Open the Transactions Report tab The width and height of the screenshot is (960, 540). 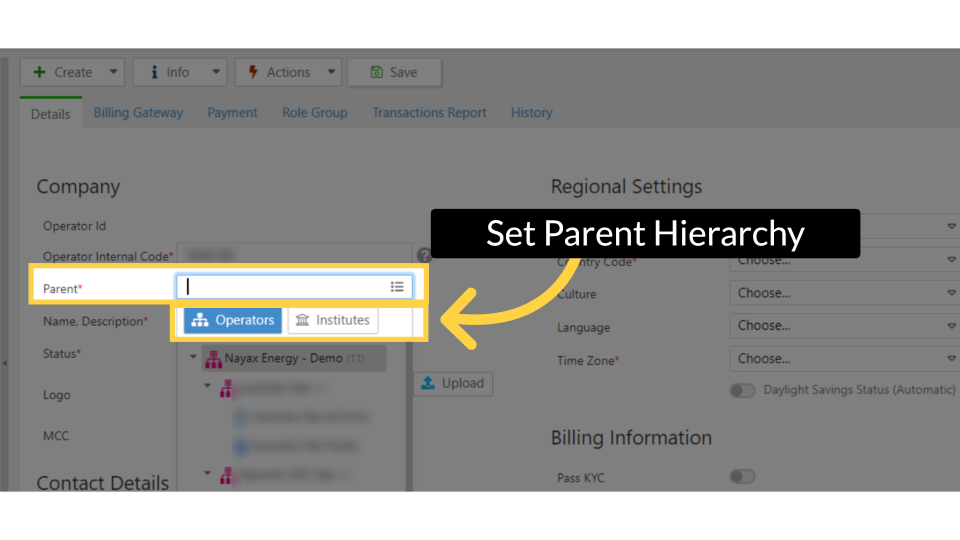pos(429,113)
